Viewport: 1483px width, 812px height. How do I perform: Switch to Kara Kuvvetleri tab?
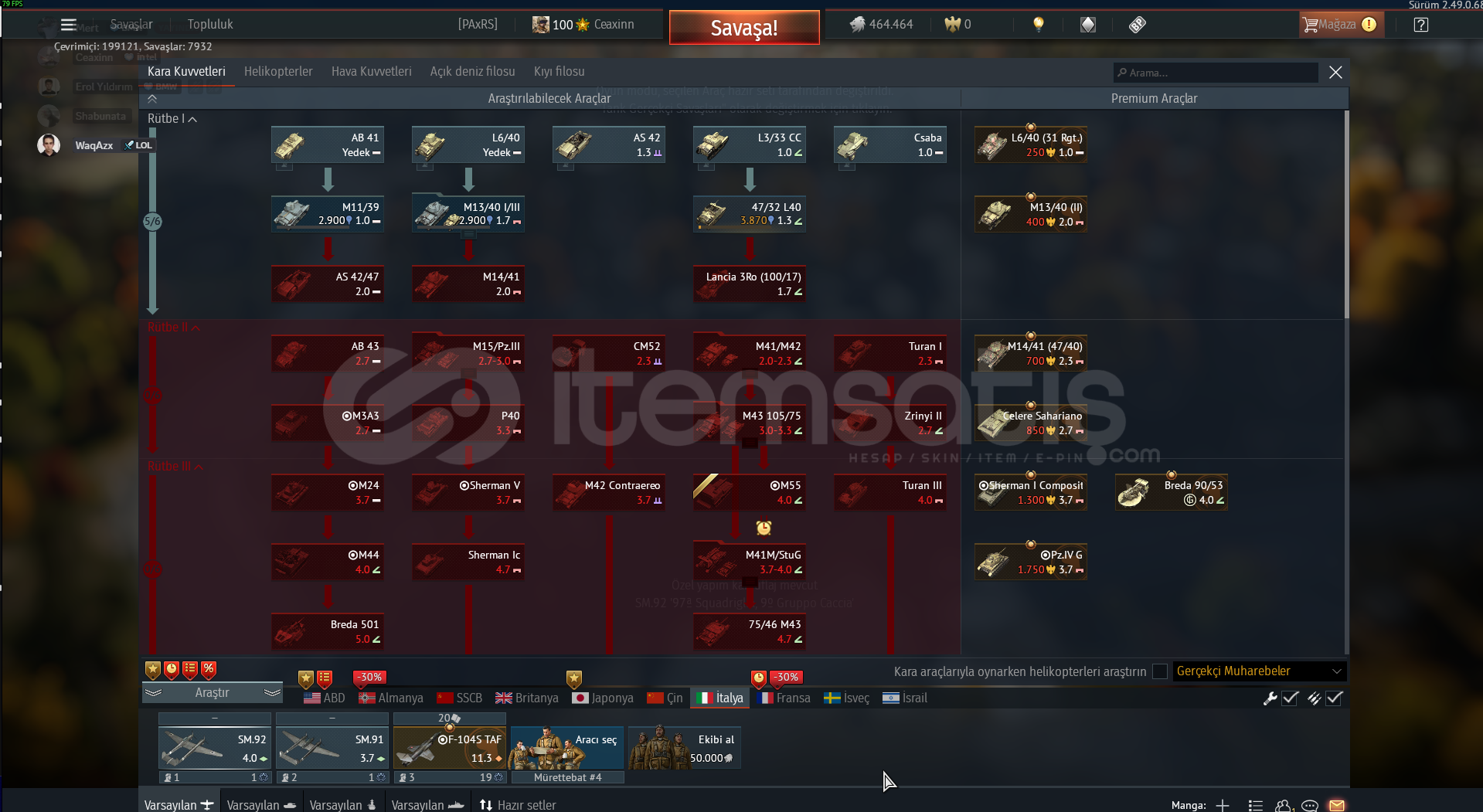[186, 72]
